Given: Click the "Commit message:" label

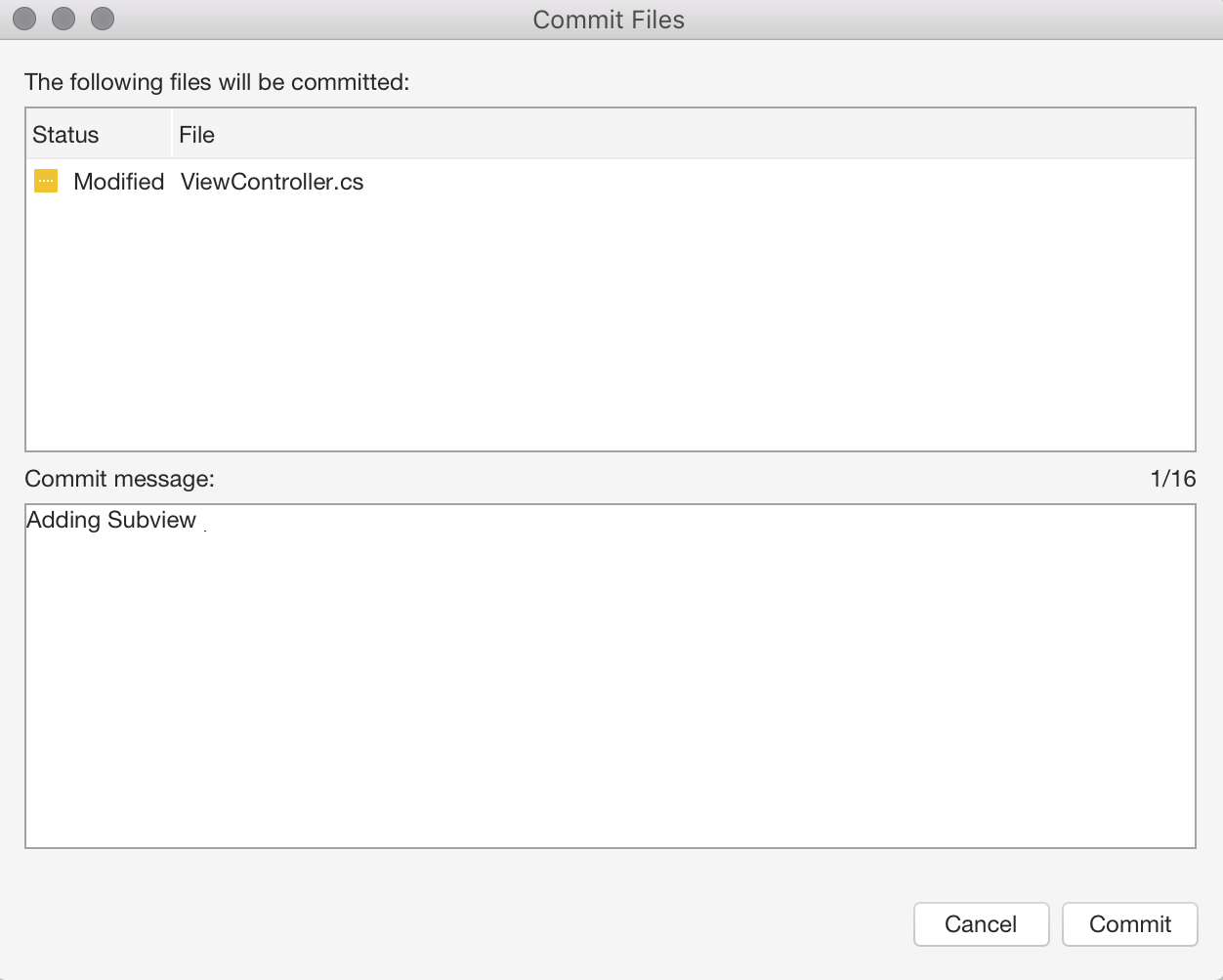Looking at the screenshot, I should 119,479.
